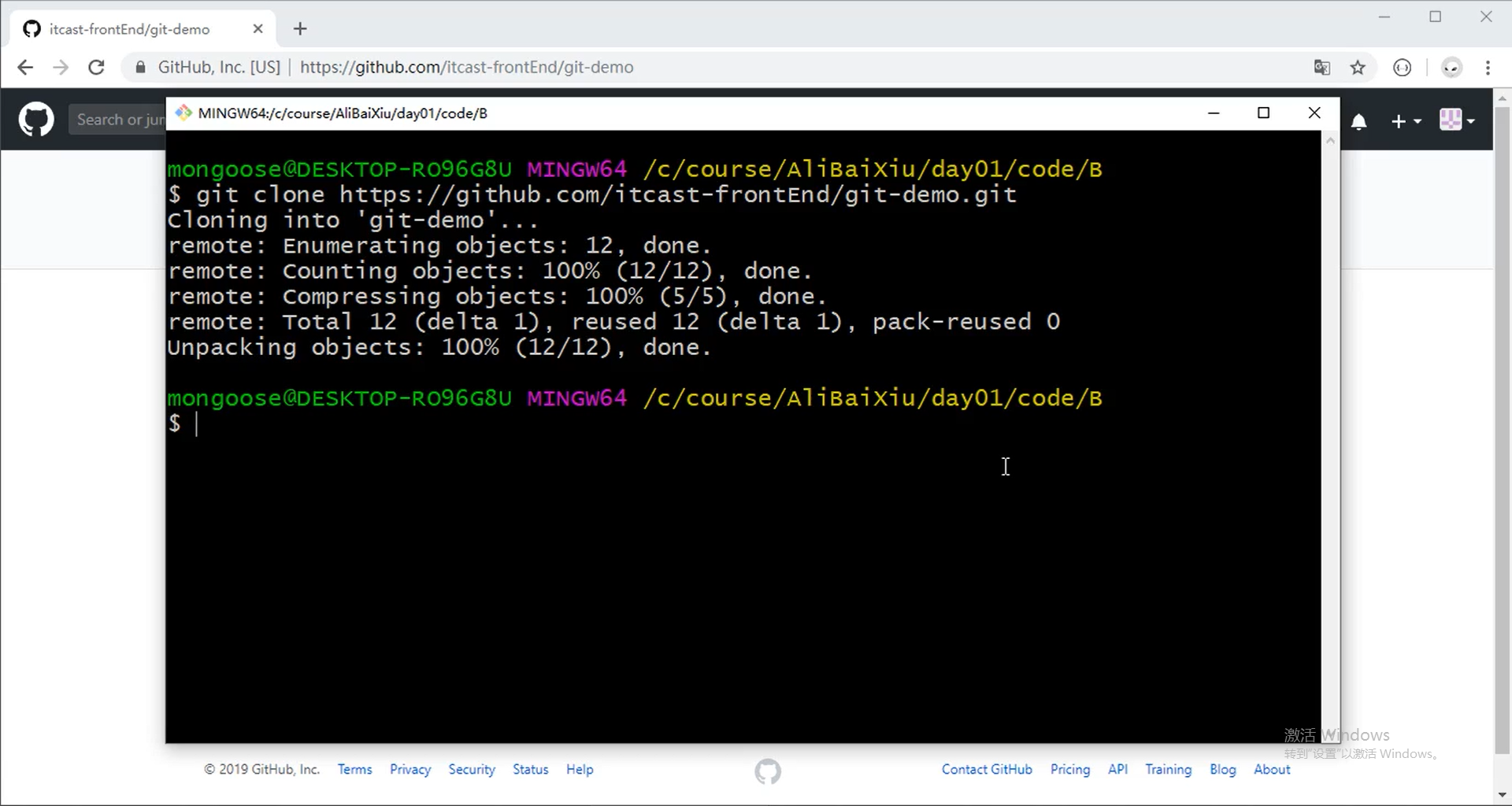Close the git-demo browser tab
The height and width of the screenshot is (806, 1512).
(258, 29)
